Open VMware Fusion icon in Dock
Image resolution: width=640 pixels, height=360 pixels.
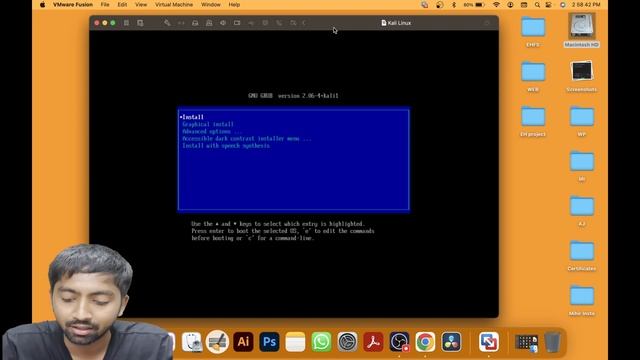(x=489, y=342)
